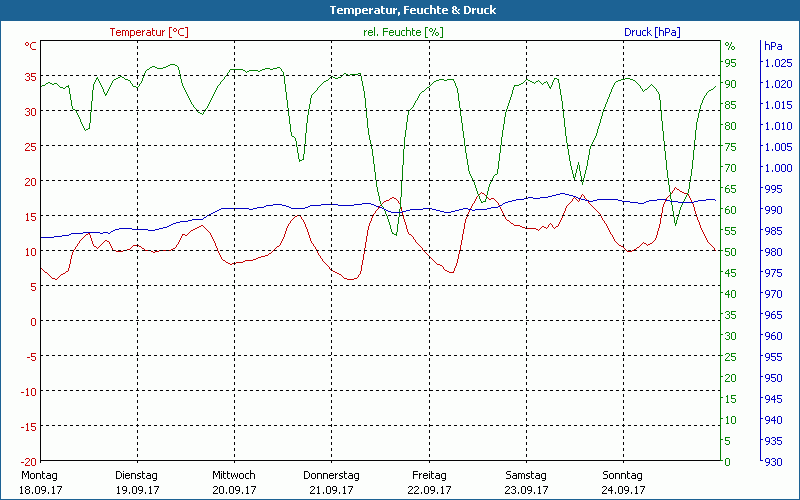Click the 'hPa' unit label on the pressure axis
The height and width of the screenshot is (500, 800).
coord(773,46)
